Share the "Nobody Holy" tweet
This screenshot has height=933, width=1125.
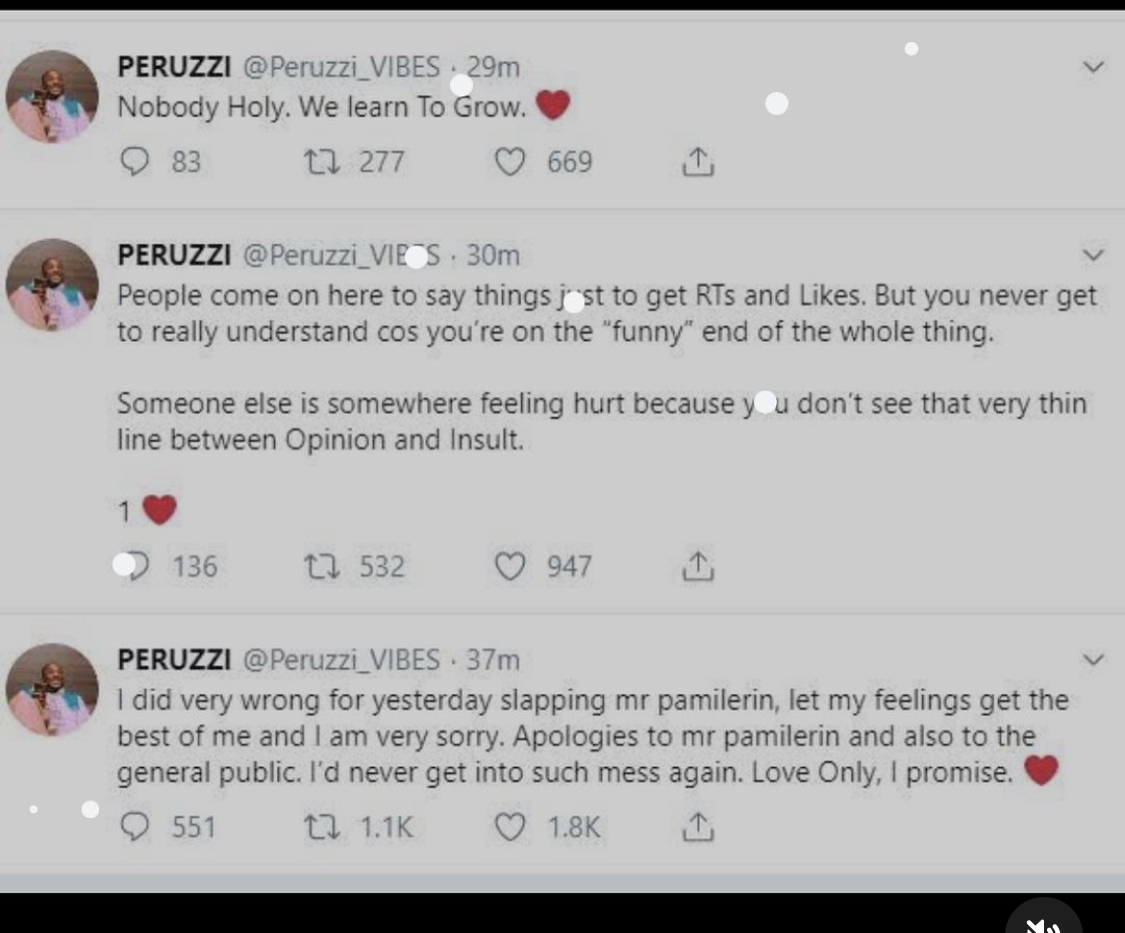click(x=697, y=162)
